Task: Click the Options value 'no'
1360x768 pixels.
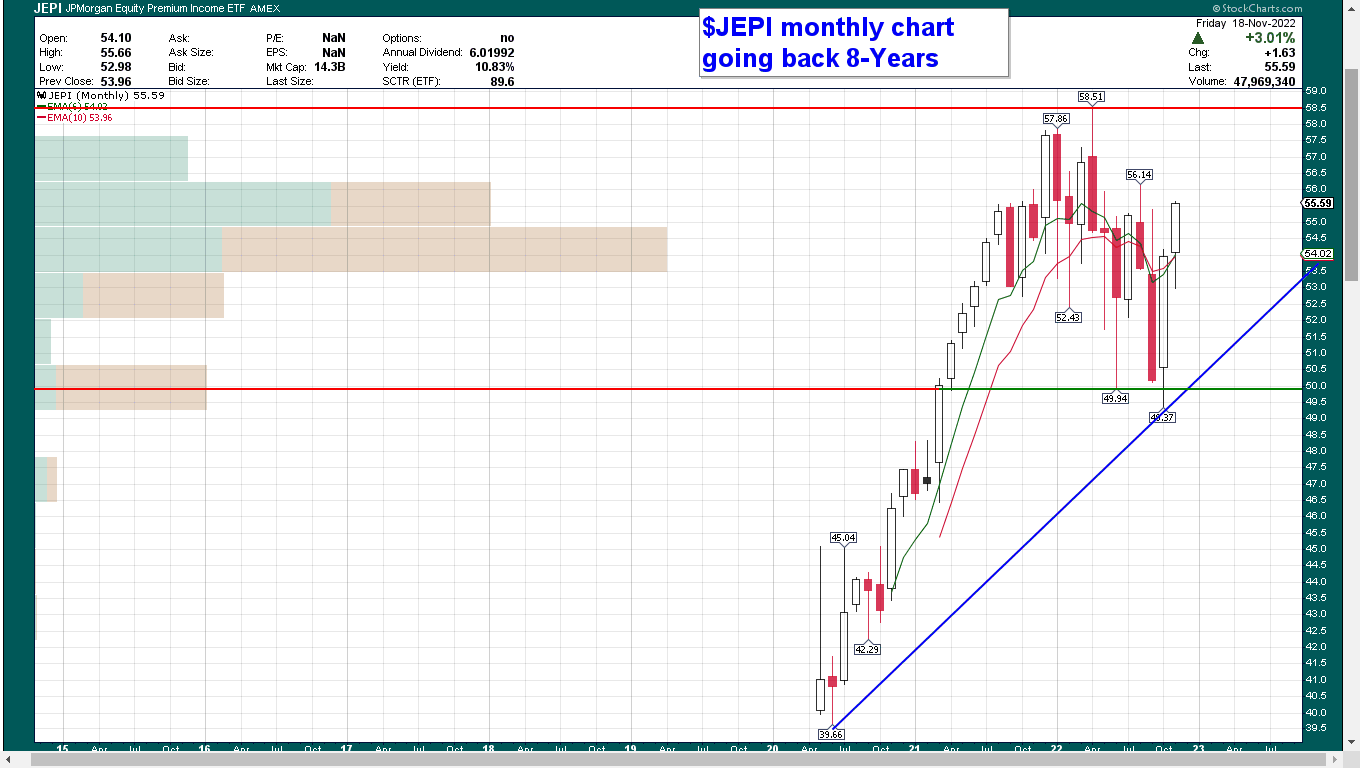Action: [507, 37]
